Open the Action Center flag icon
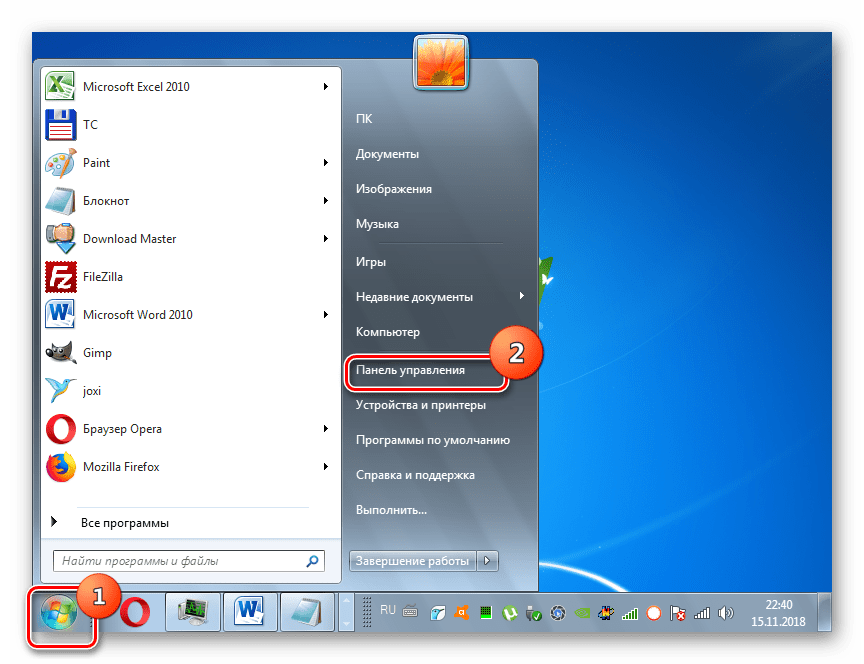 [x=676, y=611]
